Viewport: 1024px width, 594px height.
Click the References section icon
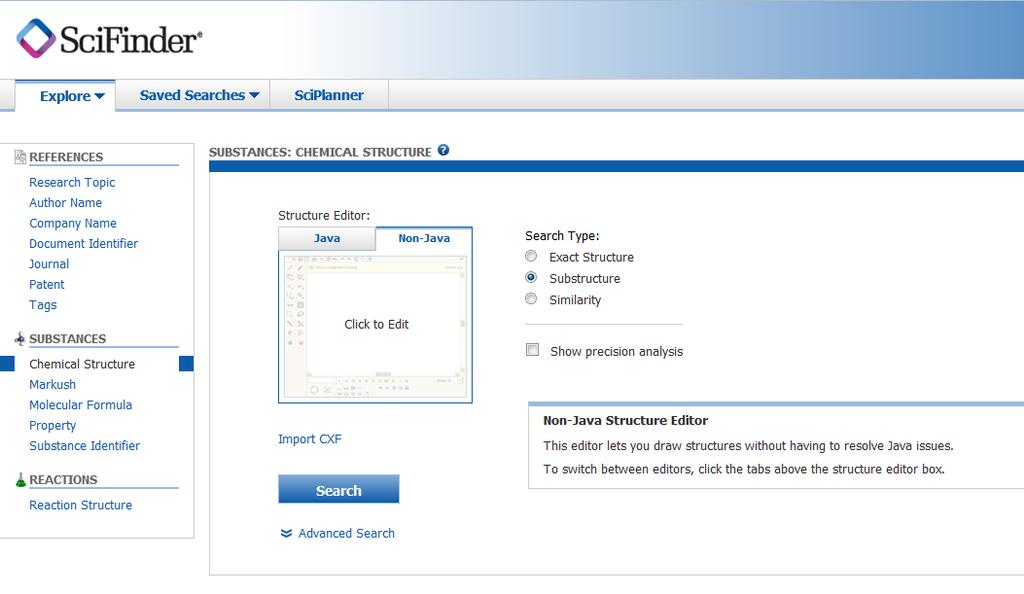tap(20, 157)
